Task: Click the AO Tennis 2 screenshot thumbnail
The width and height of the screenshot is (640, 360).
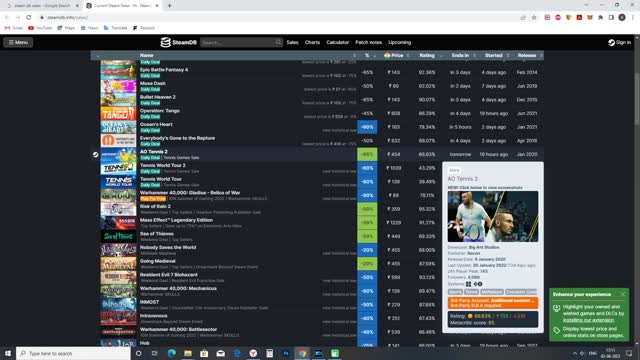Action: (x=493, y=217)
